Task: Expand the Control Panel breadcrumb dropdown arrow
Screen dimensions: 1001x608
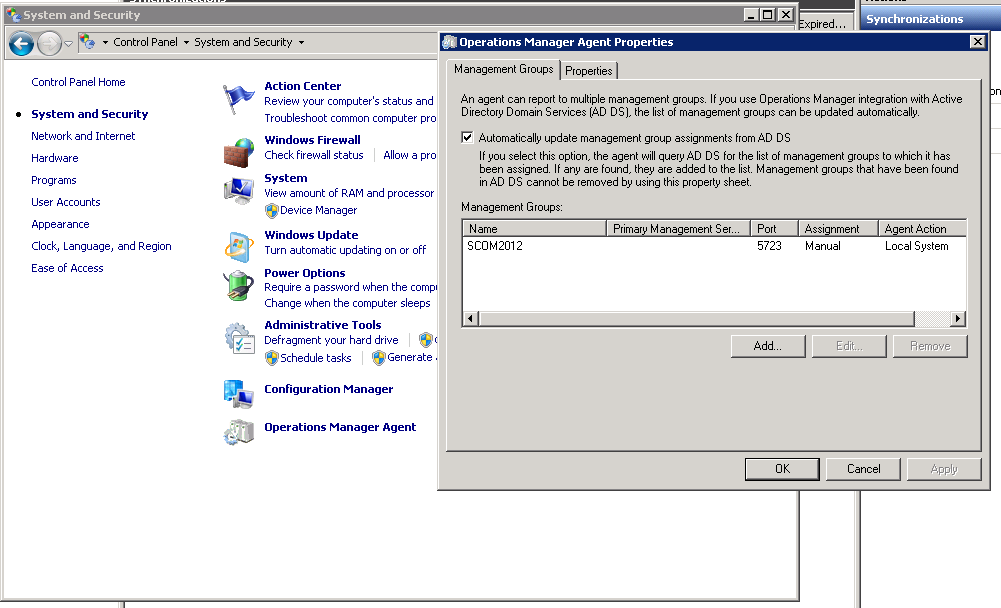Action: [186, 43]
